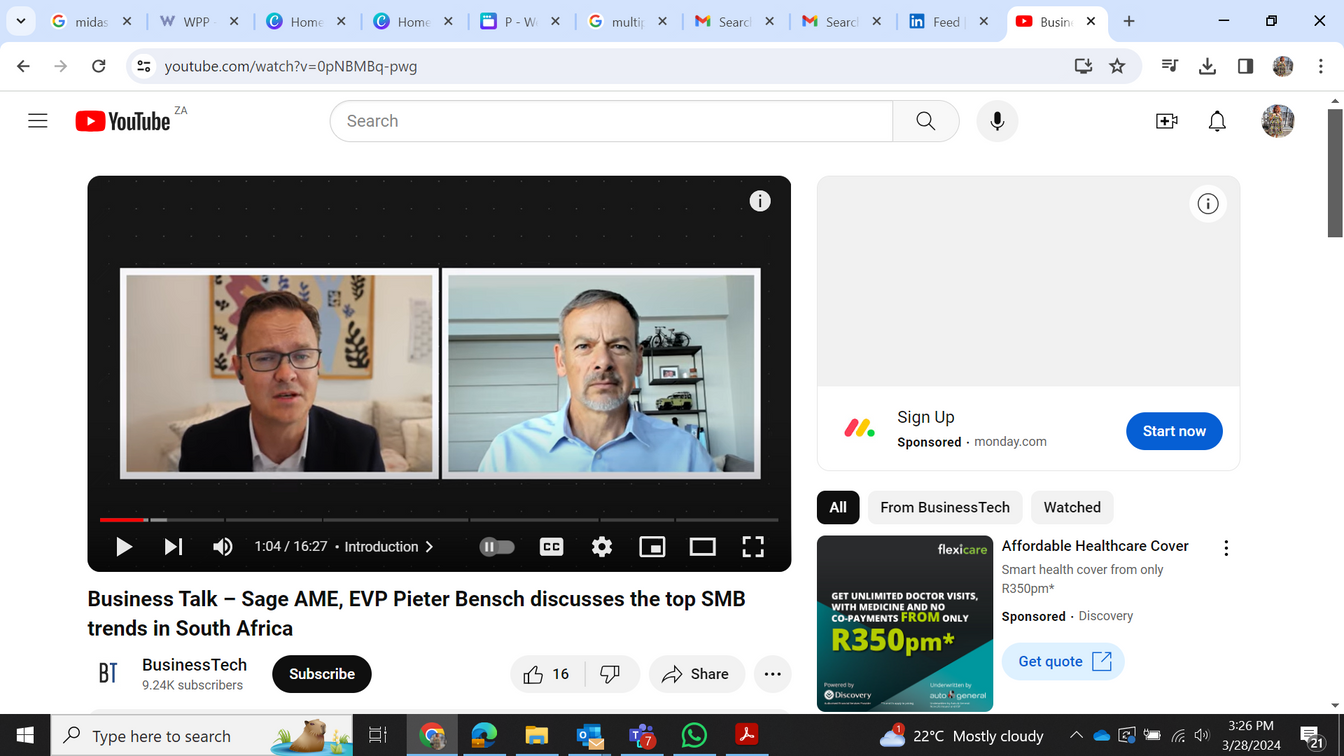Skip to the next video

click(x=173, y=546)
